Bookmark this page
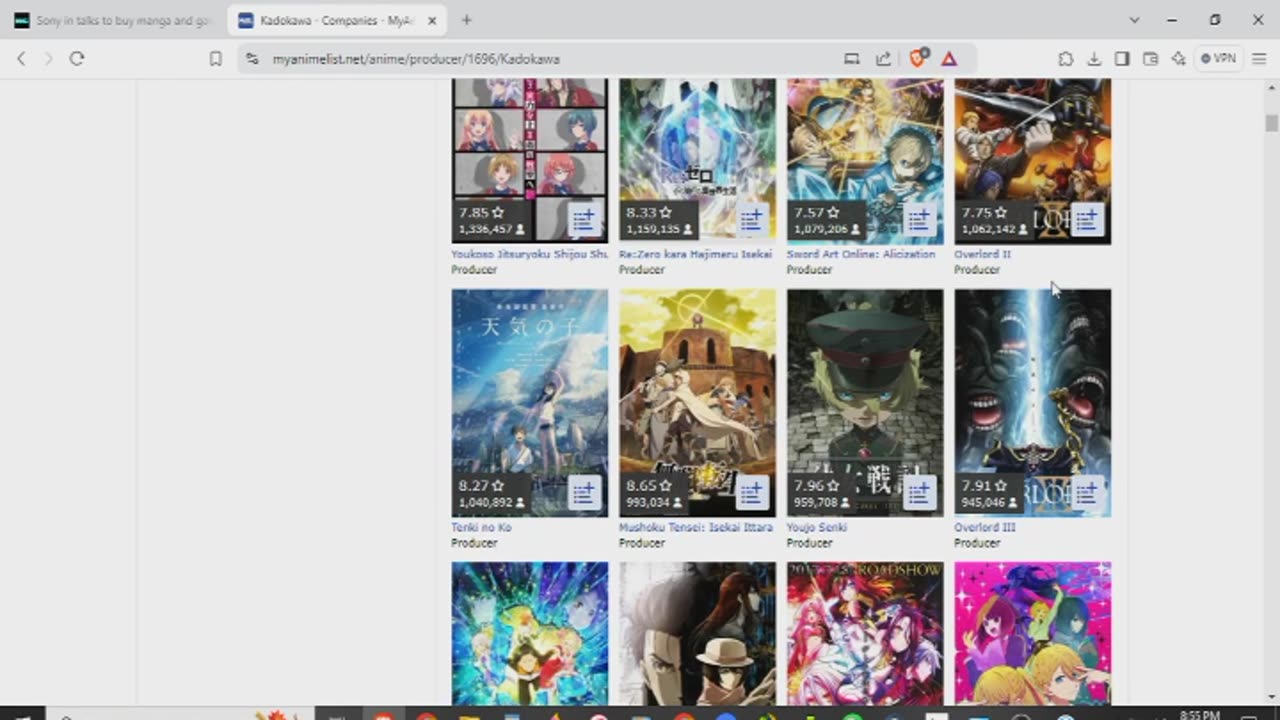This screenshot has width=1280, height=720. pyautogui.click(x=215, y=59)
